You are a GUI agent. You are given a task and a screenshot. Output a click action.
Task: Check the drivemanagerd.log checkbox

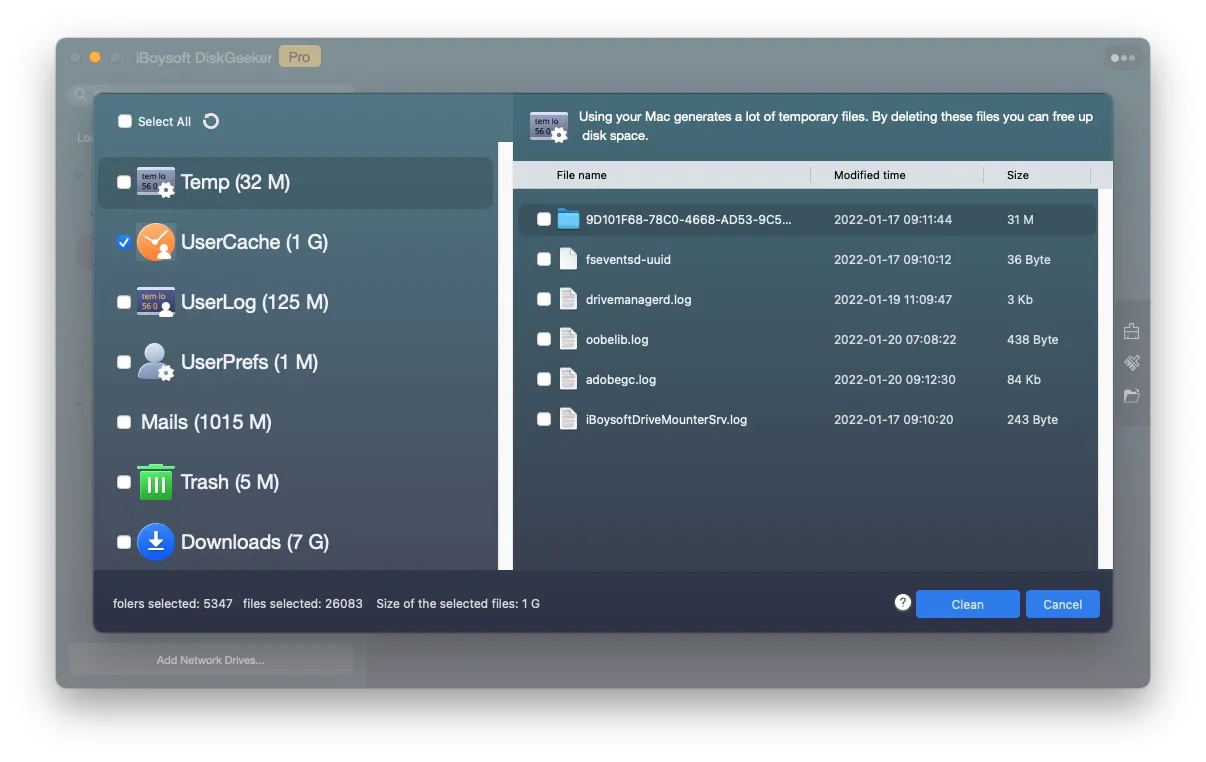click(x=544, y=299)
